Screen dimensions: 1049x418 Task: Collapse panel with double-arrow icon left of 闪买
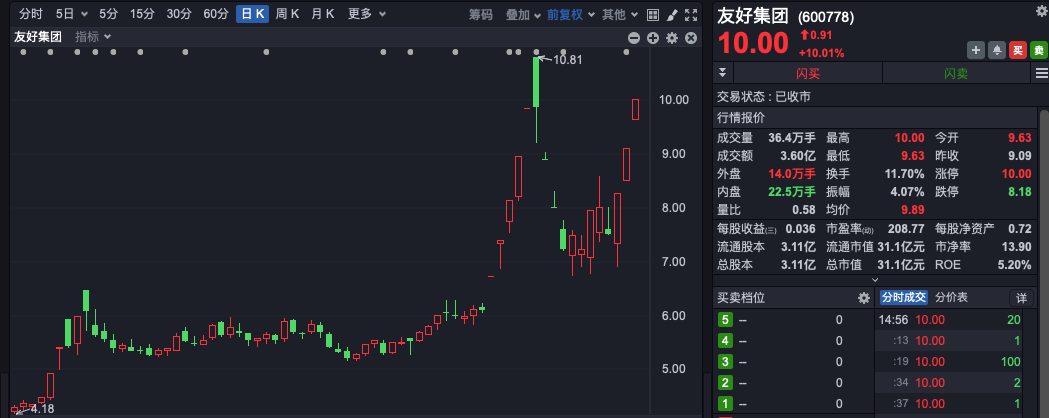coord(723,73)
